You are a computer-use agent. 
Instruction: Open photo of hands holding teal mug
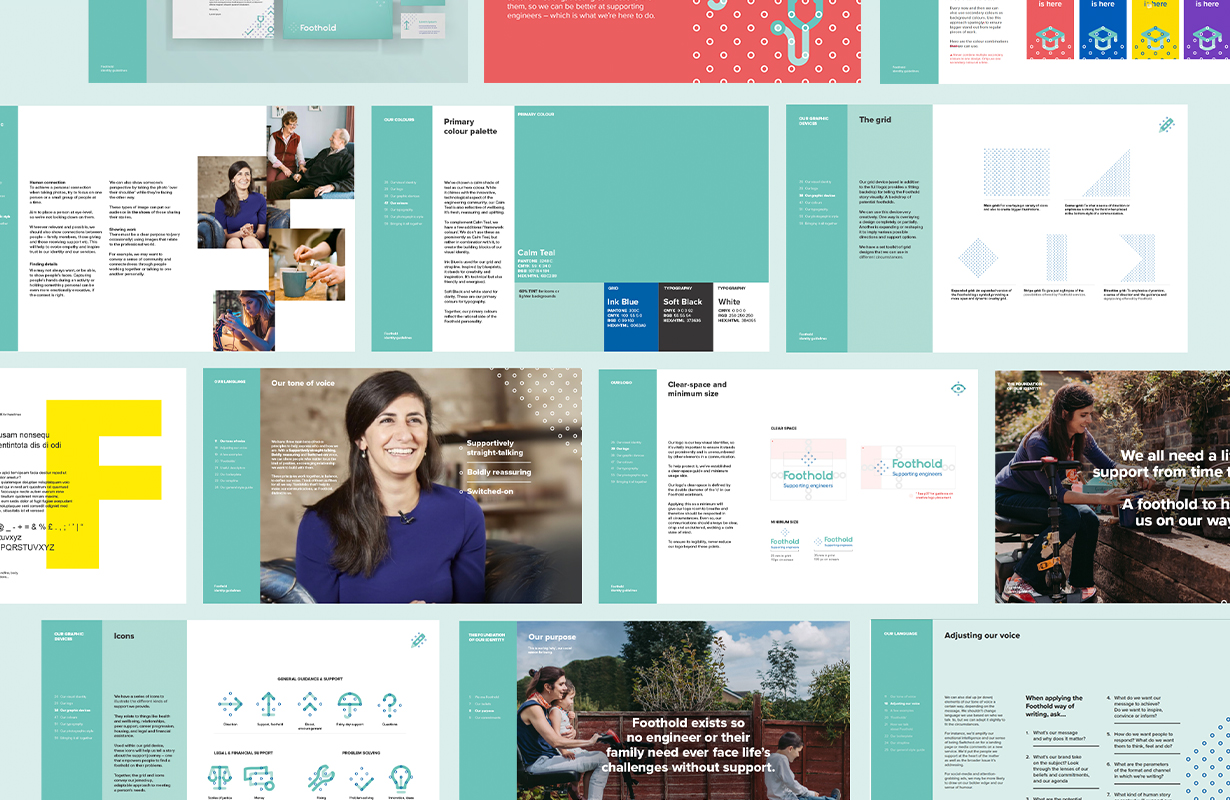[x=307, y=264]
